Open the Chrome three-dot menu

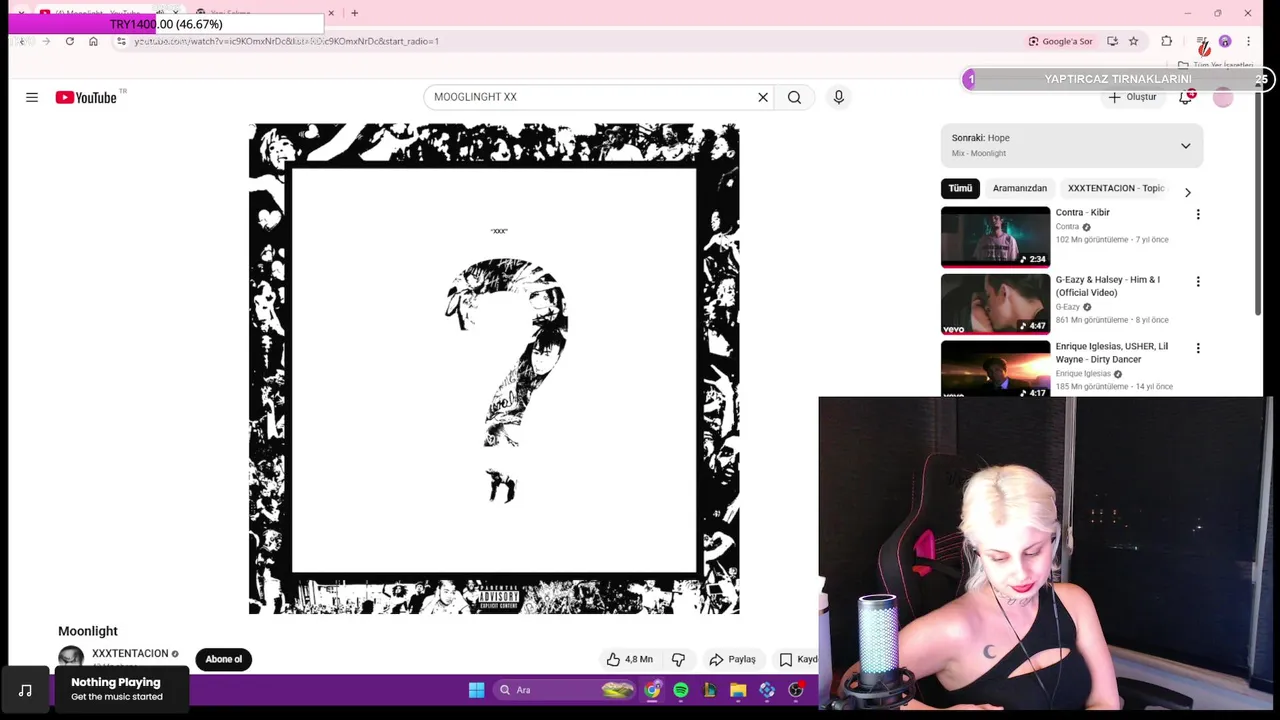(x=1248, y=41)
